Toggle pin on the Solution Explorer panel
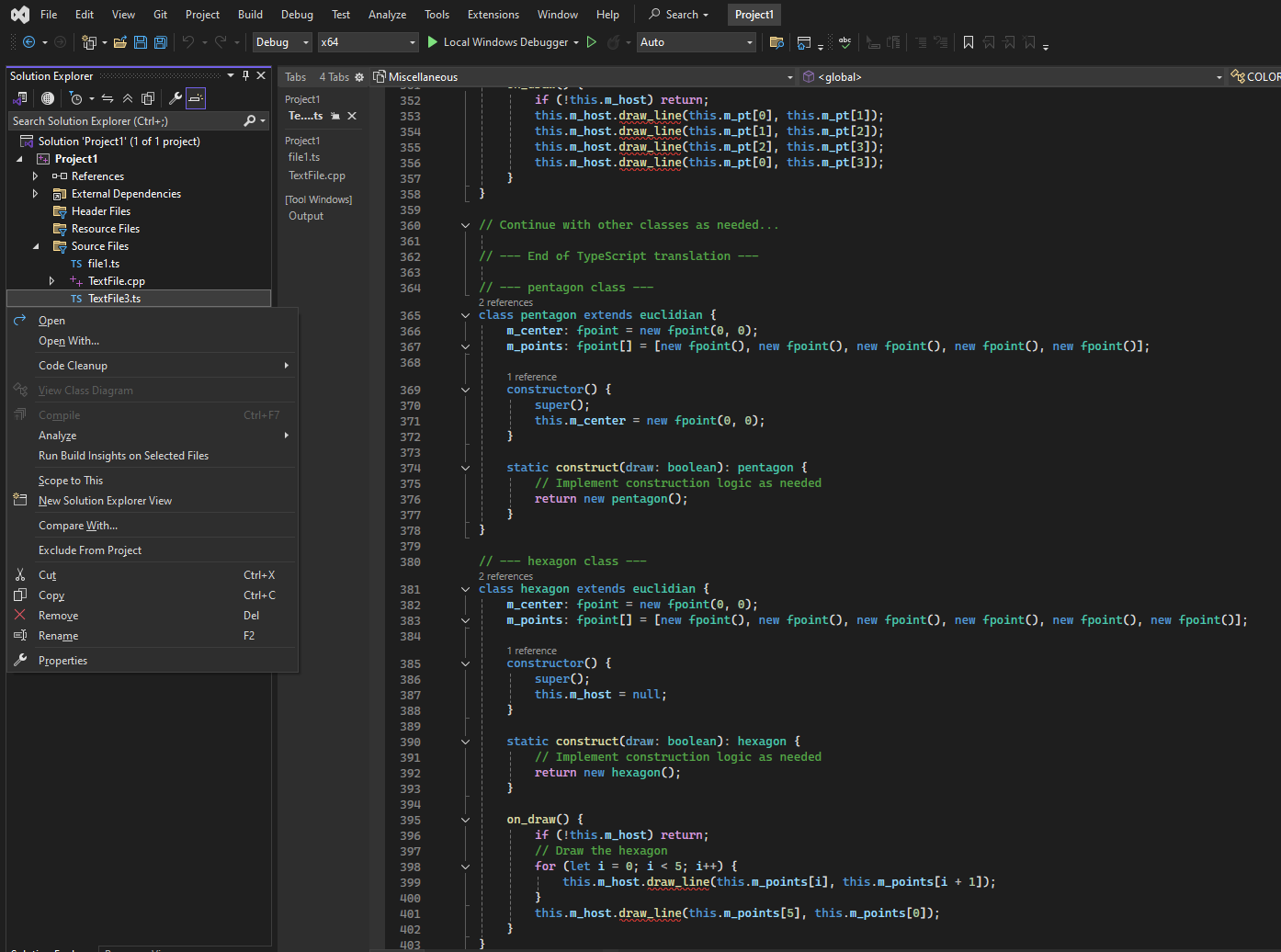The width and height of the screenshot is (1281, 952). coord(245,75)
